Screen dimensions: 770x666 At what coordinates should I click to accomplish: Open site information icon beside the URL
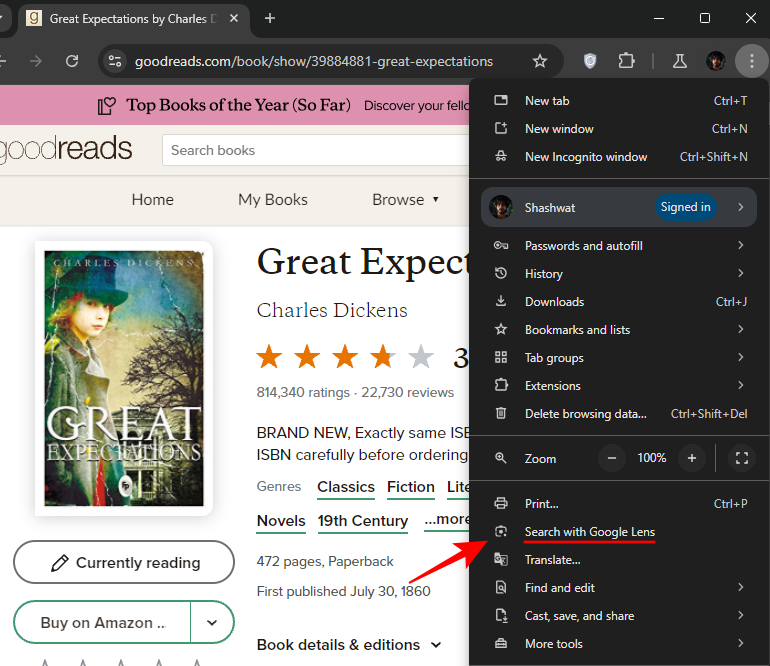tap(115, 61)
